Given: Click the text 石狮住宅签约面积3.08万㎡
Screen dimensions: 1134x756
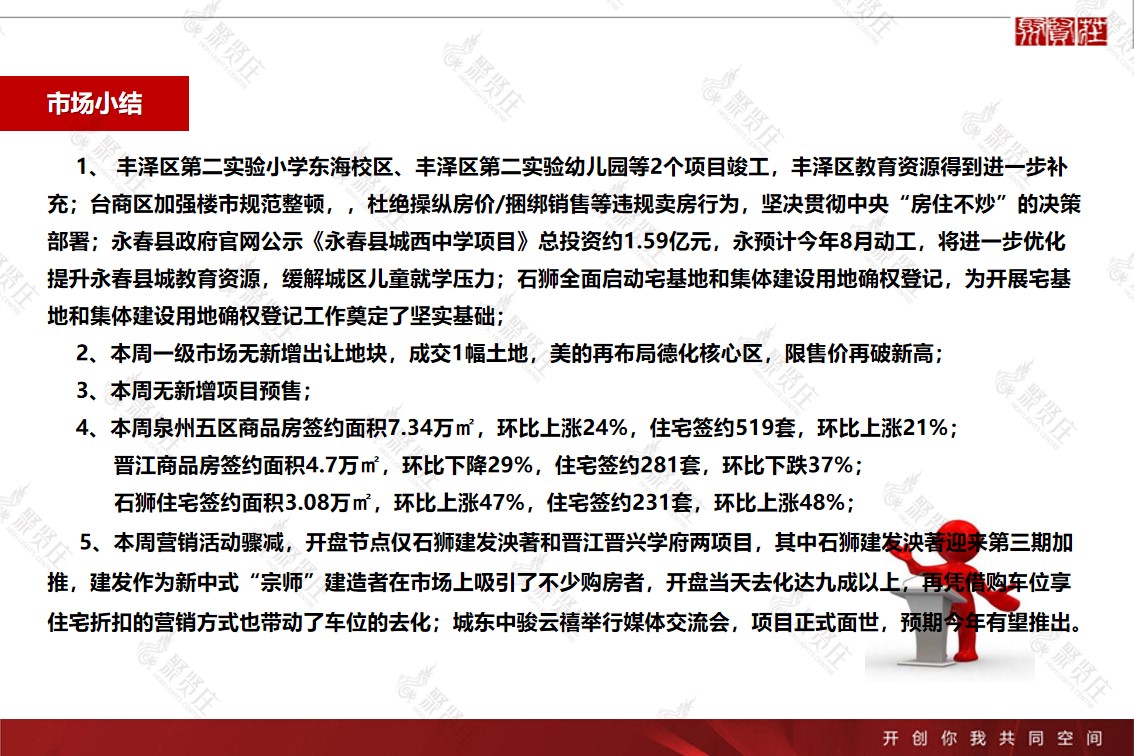Looking at the screenshot, I should tap(242, 503).
